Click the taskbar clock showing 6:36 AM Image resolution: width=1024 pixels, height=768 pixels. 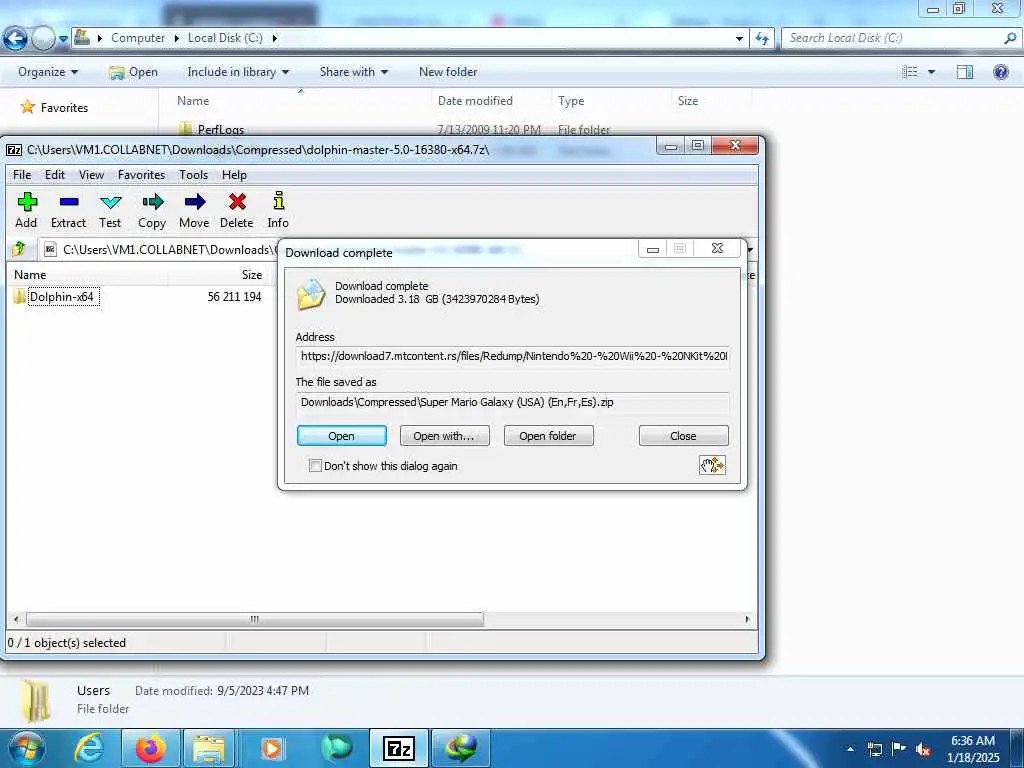pyautogui.click(x=972, y=749)
